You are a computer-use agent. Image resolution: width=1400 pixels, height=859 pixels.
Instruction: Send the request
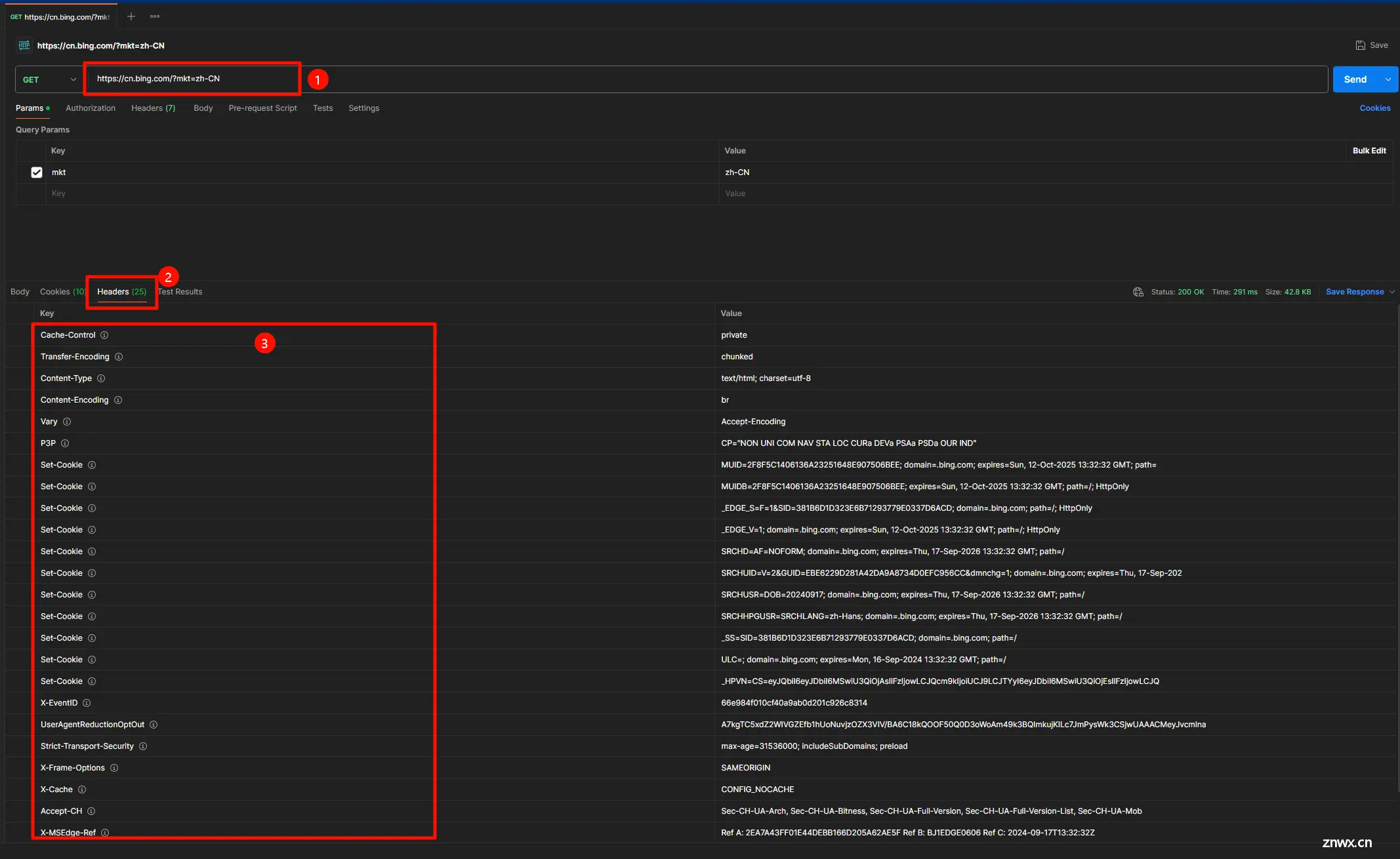(x=1355, y=79)
